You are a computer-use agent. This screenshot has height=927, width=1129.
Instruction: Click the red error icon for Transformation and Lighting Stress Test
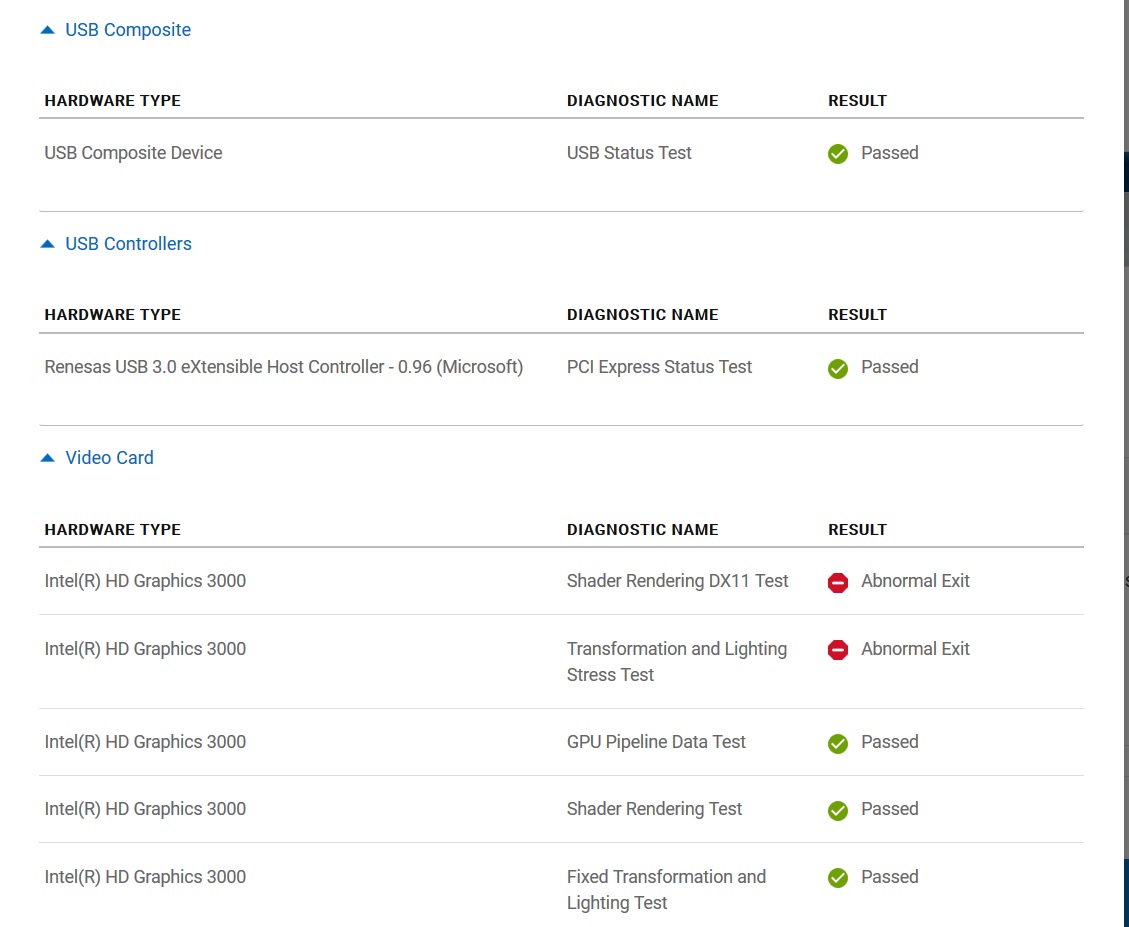(838, 650)
